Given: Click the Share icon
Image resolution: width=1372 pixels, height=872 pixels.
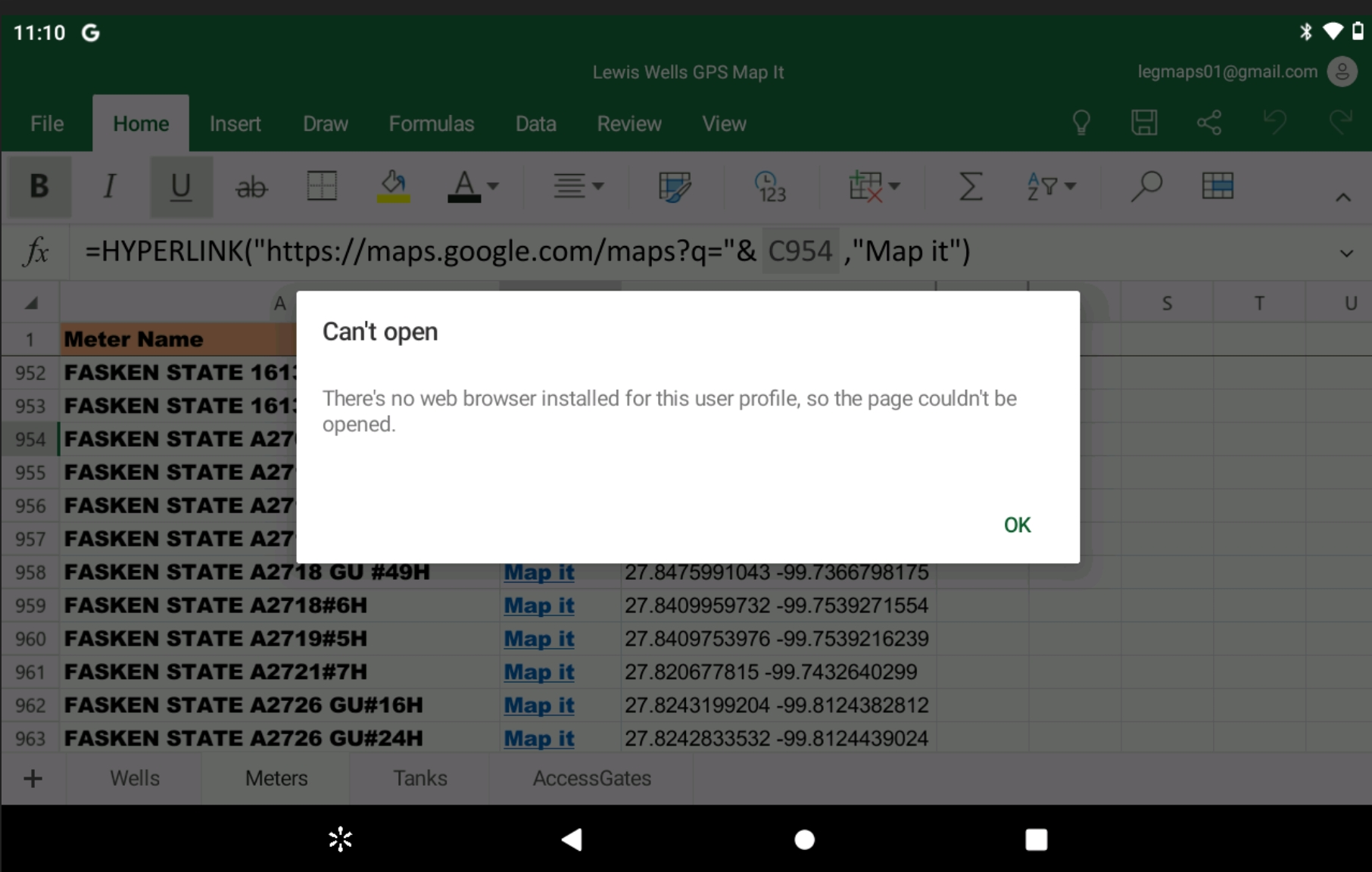Looking at the screenshot, I should tap(1209, 123).
